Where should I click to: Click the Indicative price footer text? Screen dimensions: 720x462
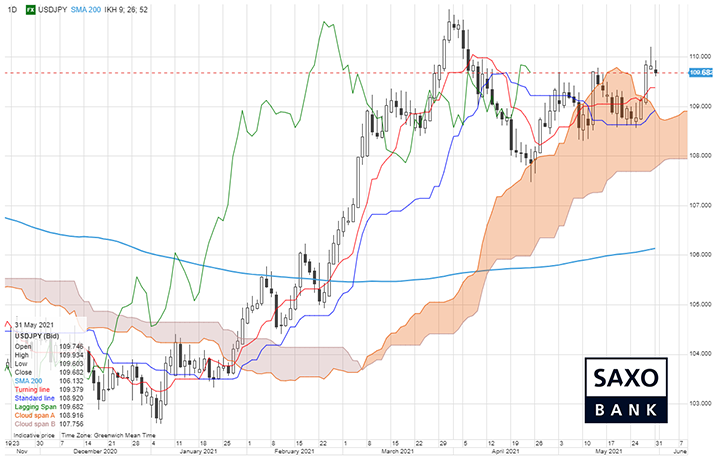tap(34, 435)
